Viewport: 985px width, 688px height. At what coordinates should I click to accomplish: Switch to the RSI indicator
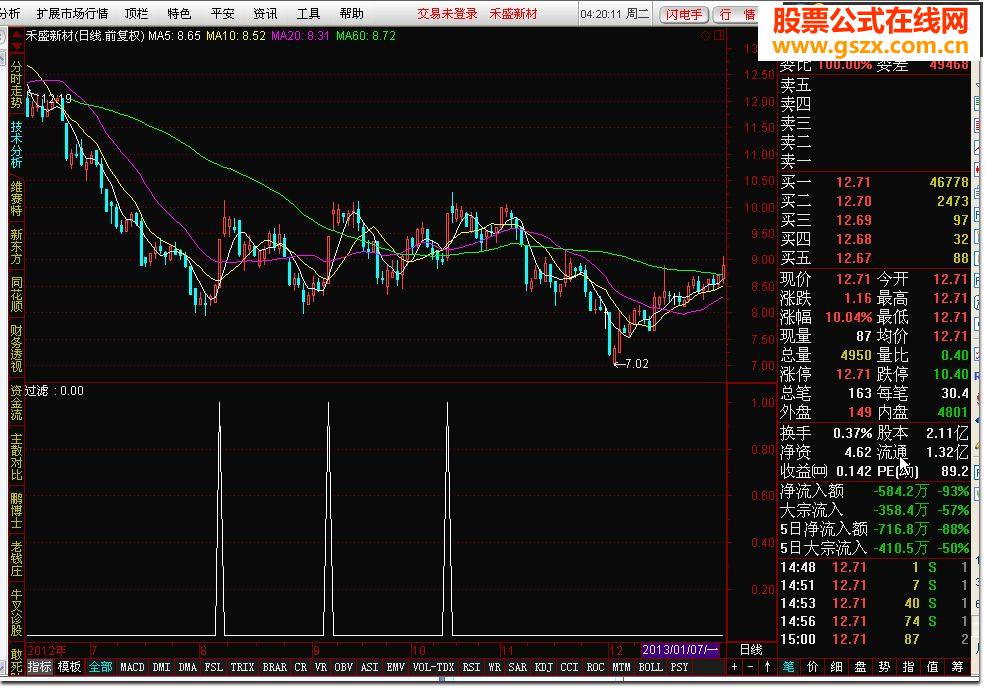(472, 667)
